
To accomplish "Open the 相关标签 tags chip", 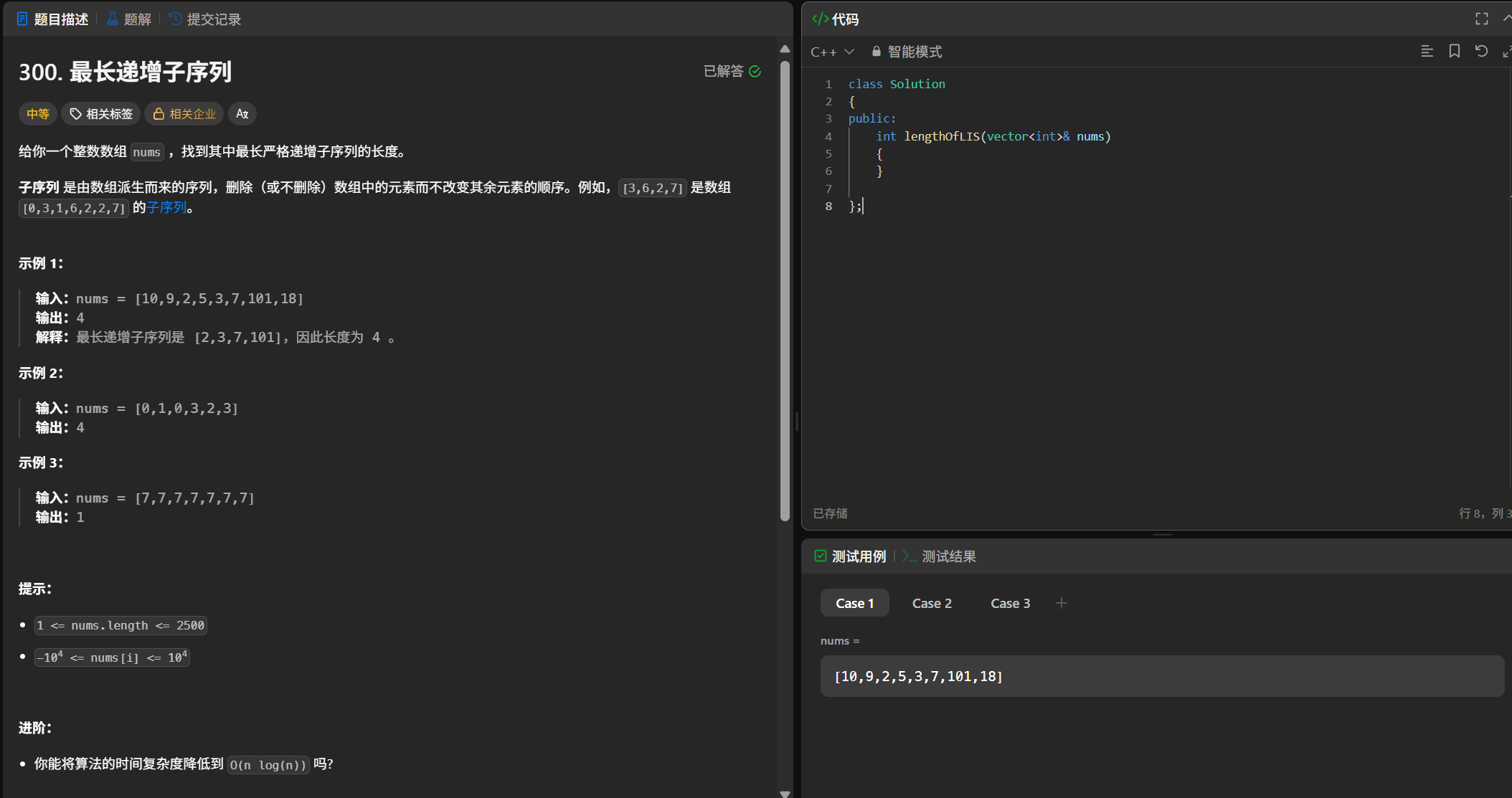I will [101, 114].
